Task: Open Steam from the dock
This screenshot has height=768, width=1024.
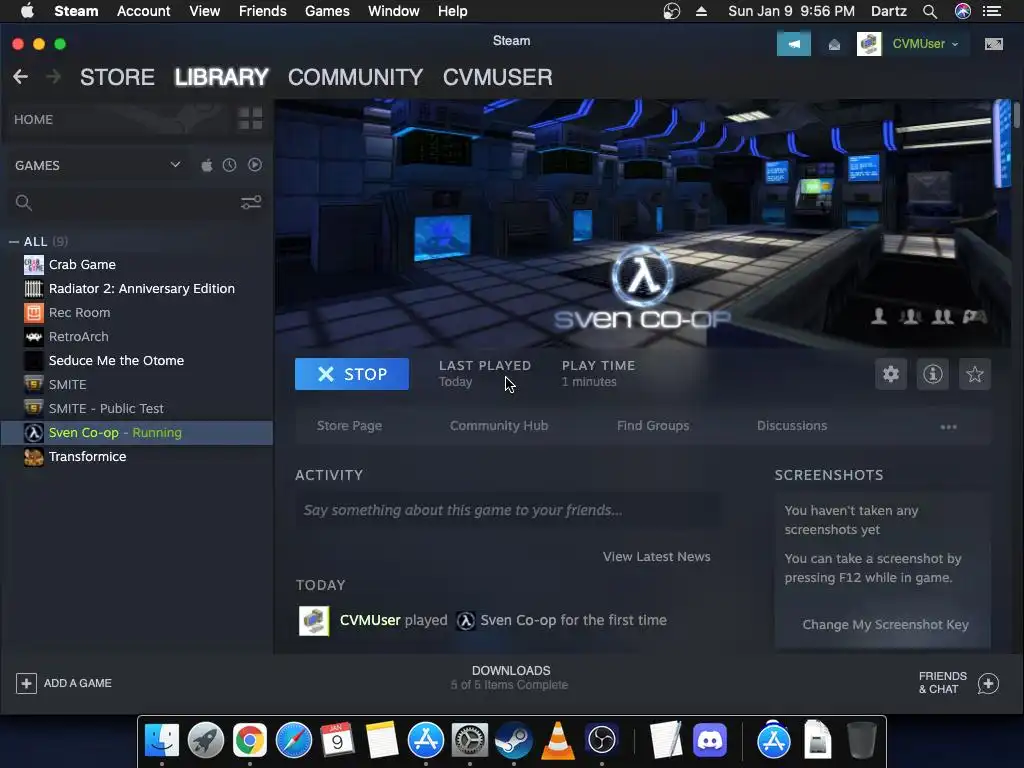Action: tap(513, 741)
